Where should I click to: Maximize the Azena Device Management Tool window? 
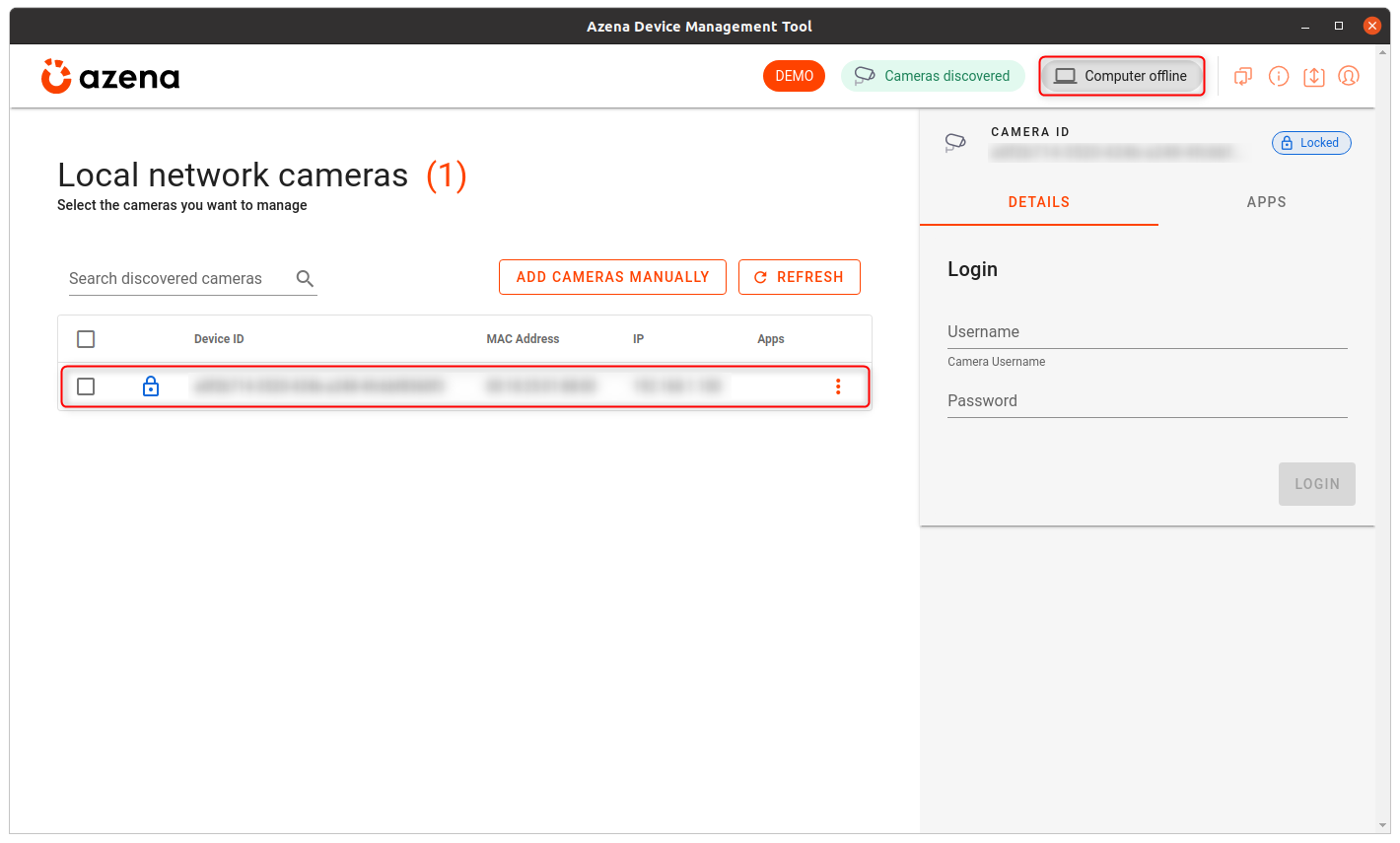tap(1339, 27)
